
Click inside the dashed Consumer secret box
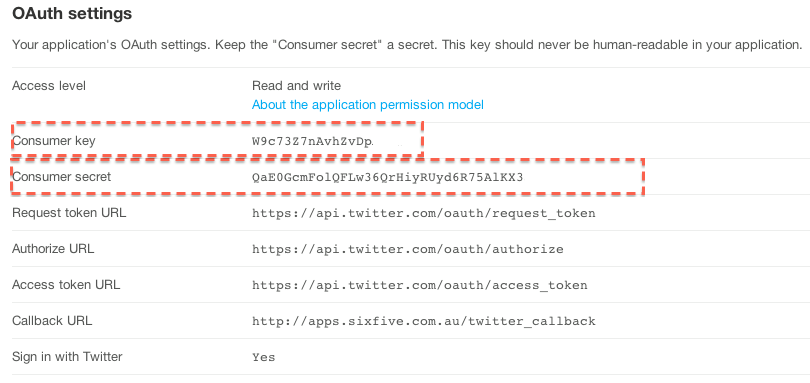327,177
